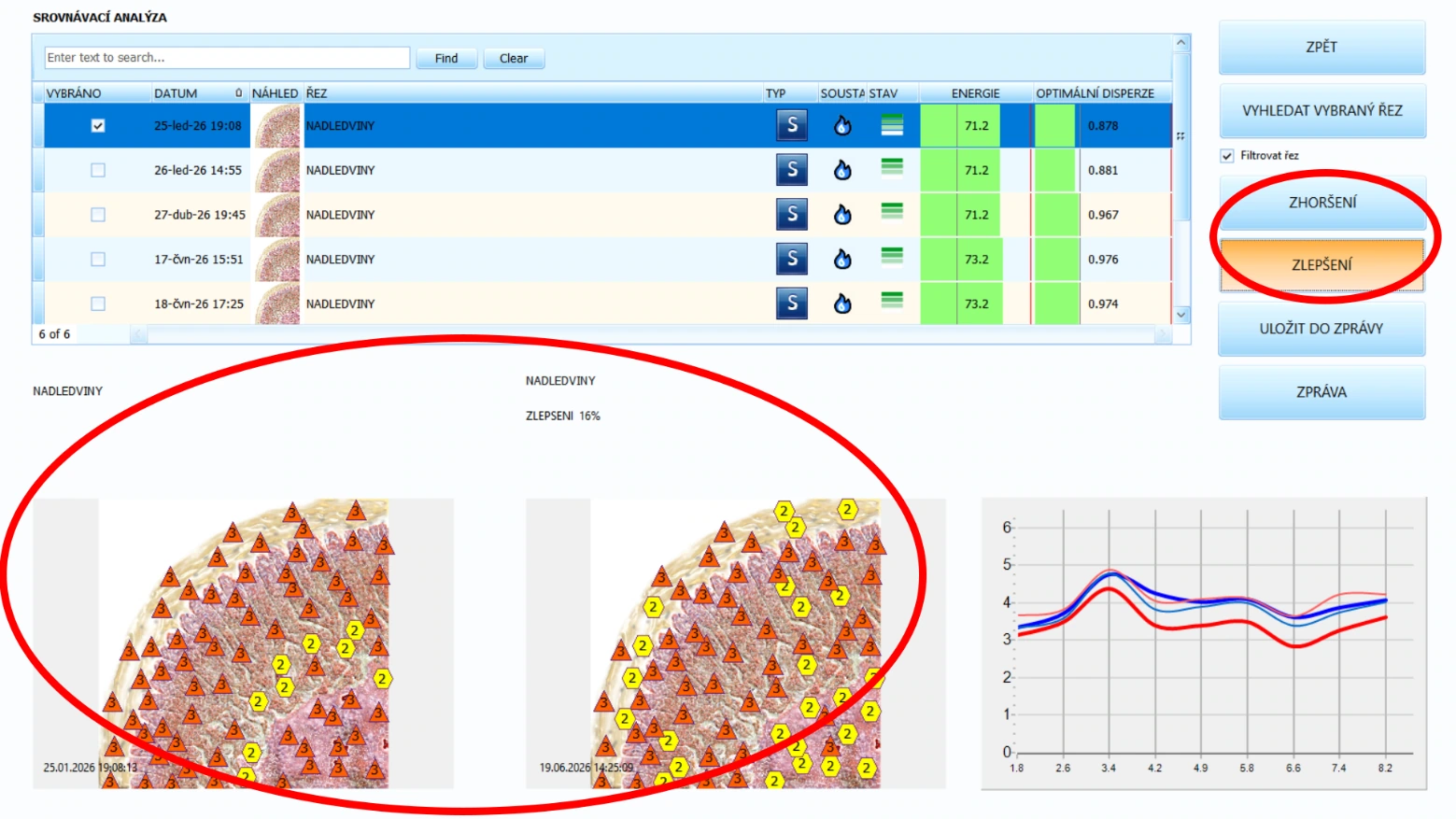Click the scroll up arrow of the table
The height and width of the screenshot is (819, 1456).
[x=1181, y=43]
